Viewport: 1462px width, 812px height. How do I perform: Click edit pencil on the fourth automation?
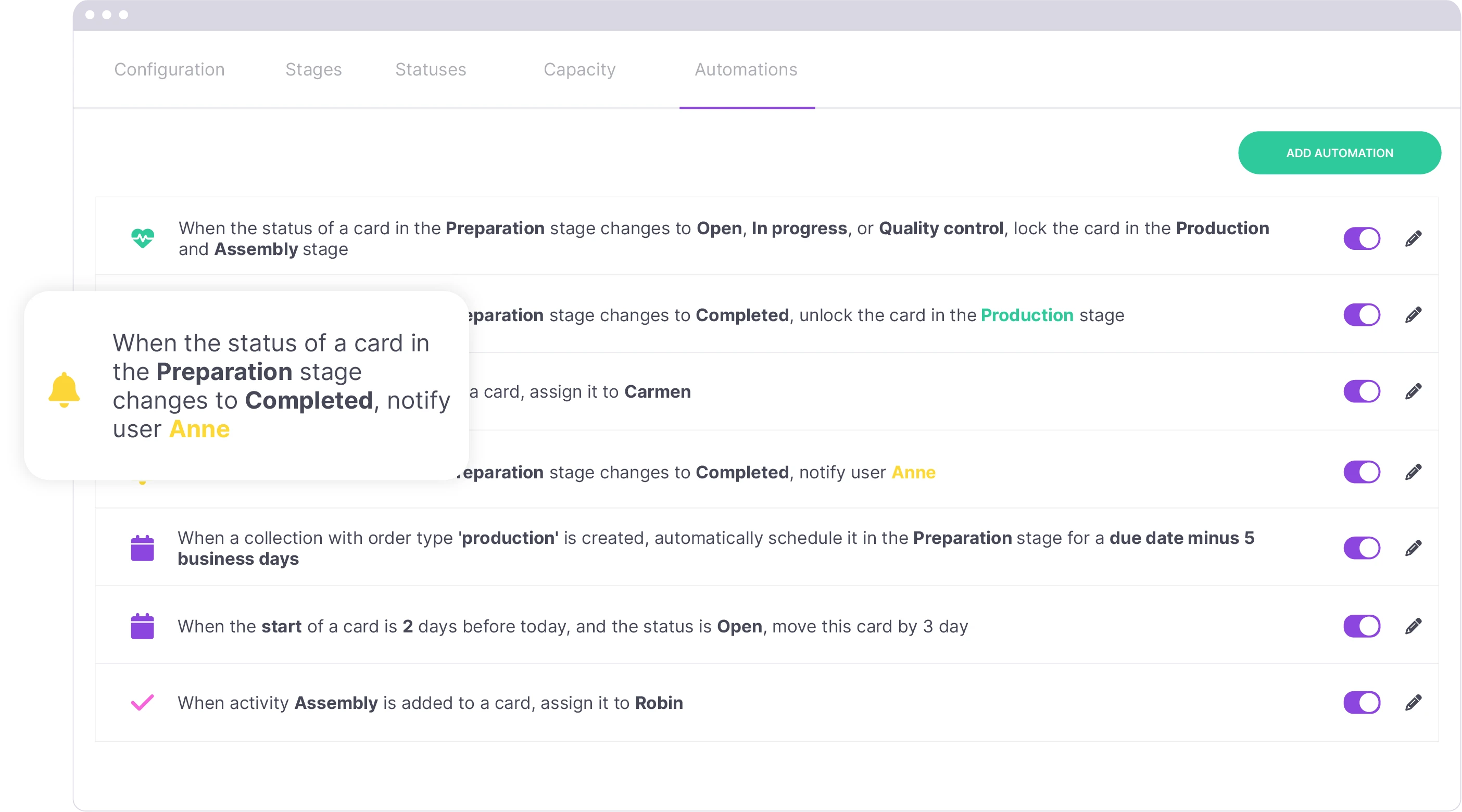click(x=1413, y=471)
